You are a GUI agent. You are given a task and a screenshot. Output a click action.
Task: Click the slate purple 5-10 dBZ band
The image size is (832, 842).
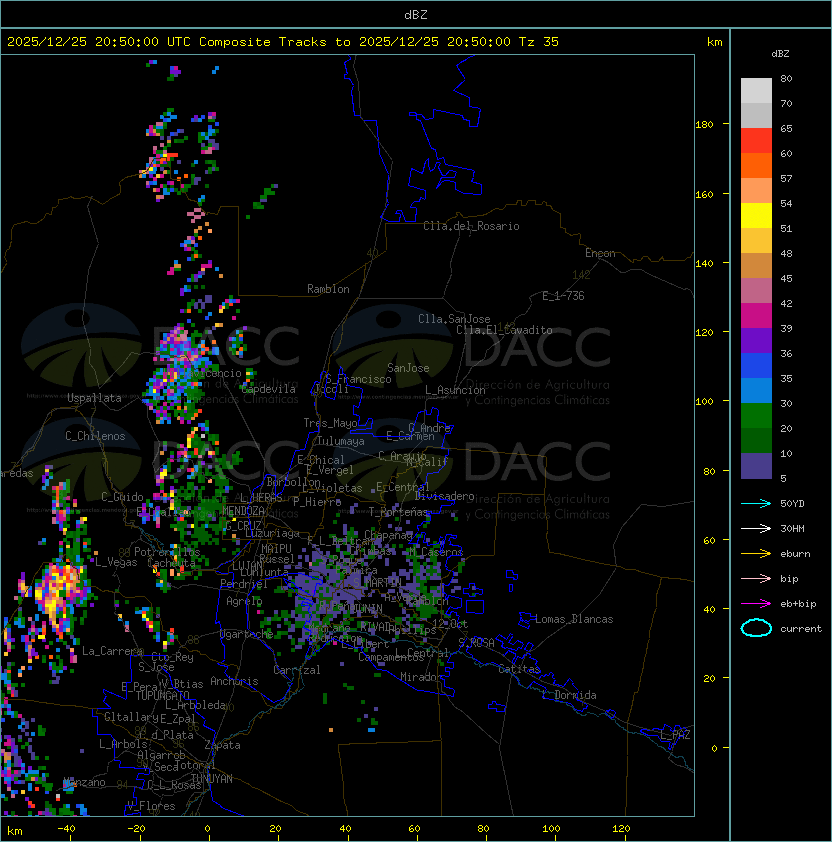(756, 466)
